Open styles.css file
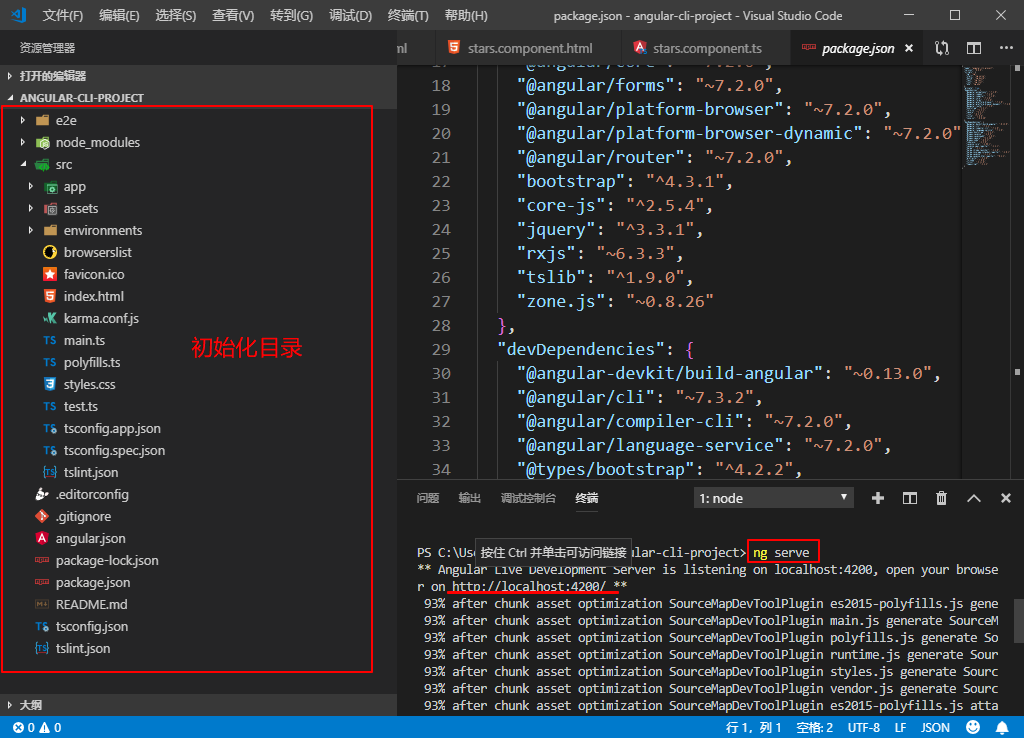1024x738 pixels. click(x=89, y=384)
